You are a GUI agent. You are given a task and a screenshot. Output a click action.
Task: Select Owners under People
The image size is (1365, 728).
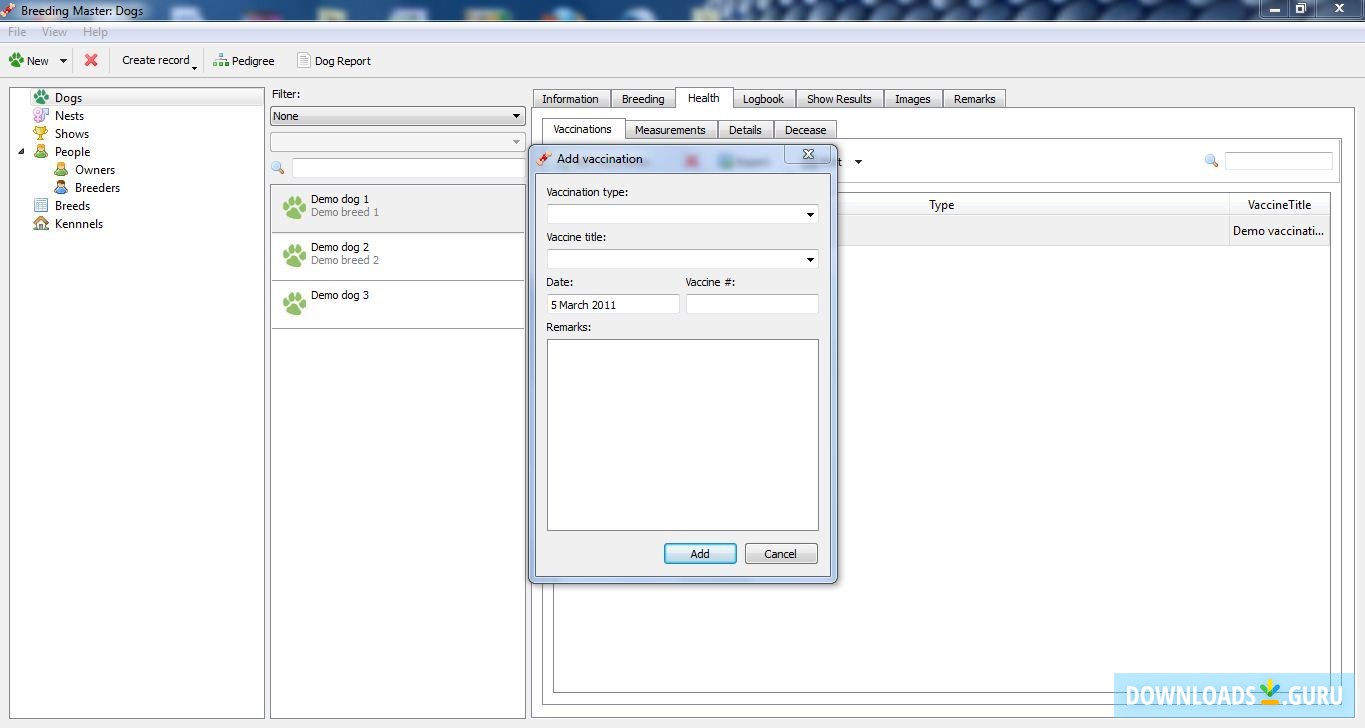coord(95,170)
